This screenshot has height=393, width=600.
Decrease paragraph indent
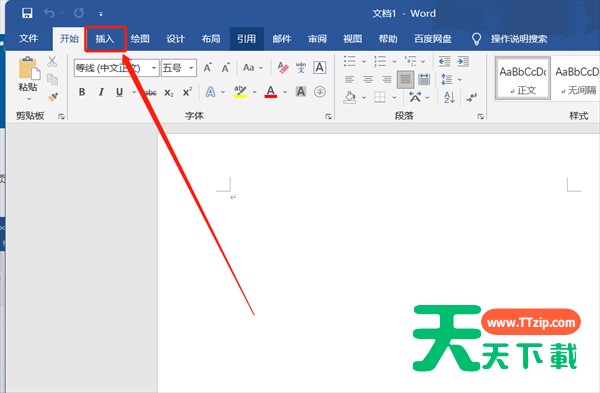pyautogui.click(x=445, y=62)
